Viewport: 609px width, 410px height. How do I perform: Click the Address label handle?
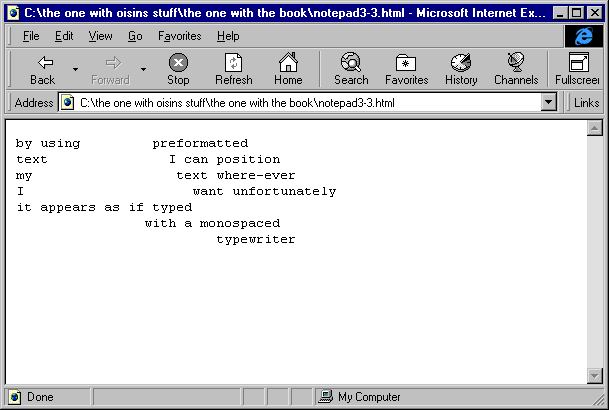(x=33, y=103)
